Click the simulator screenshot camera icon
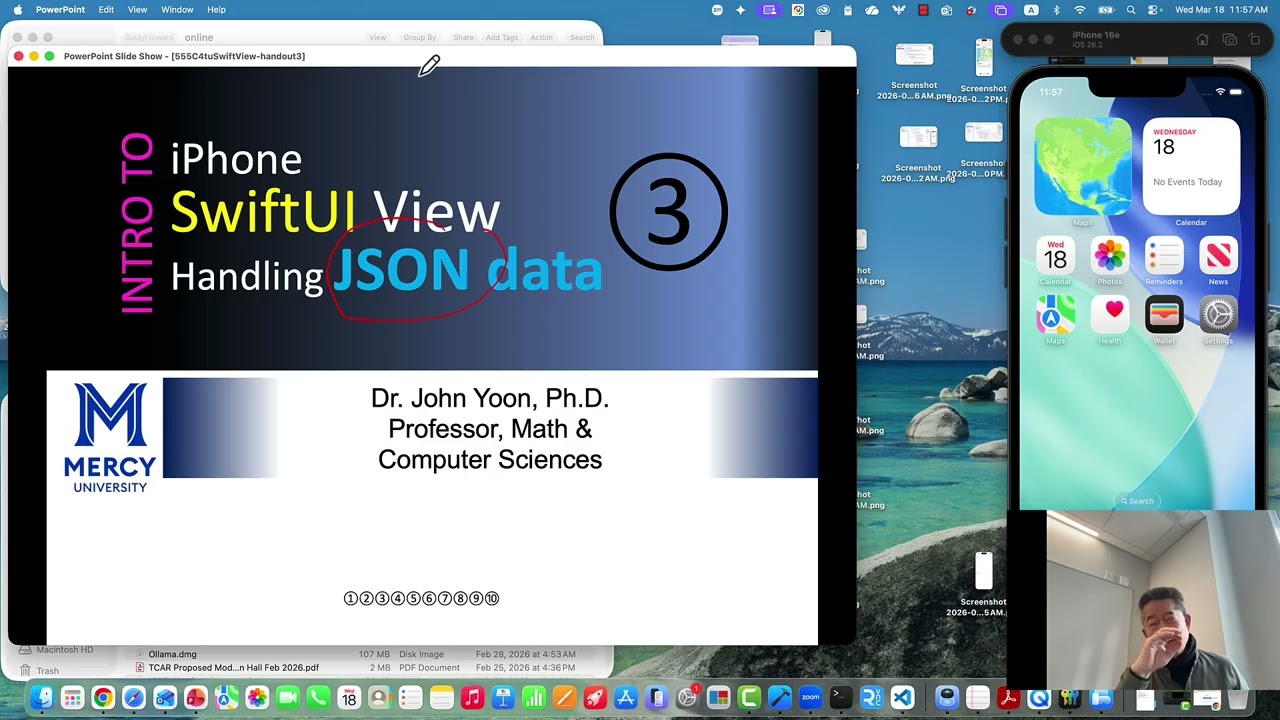The height and width of the screenshot is (720, 1280). tap(1229, 40)
